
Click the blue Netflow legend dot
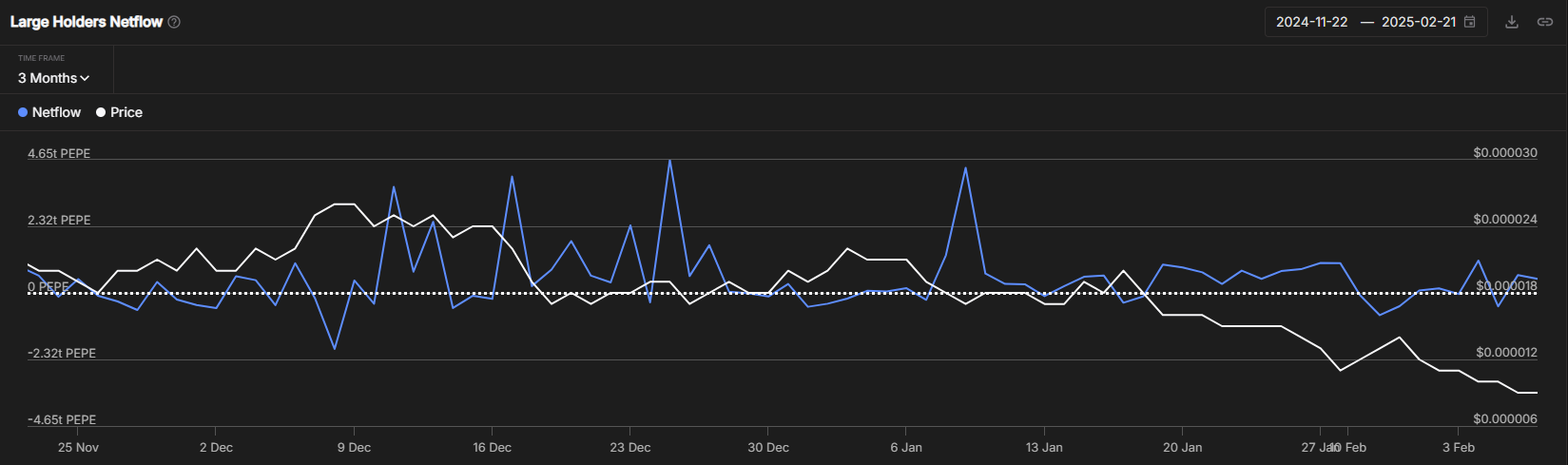point(23,112)
